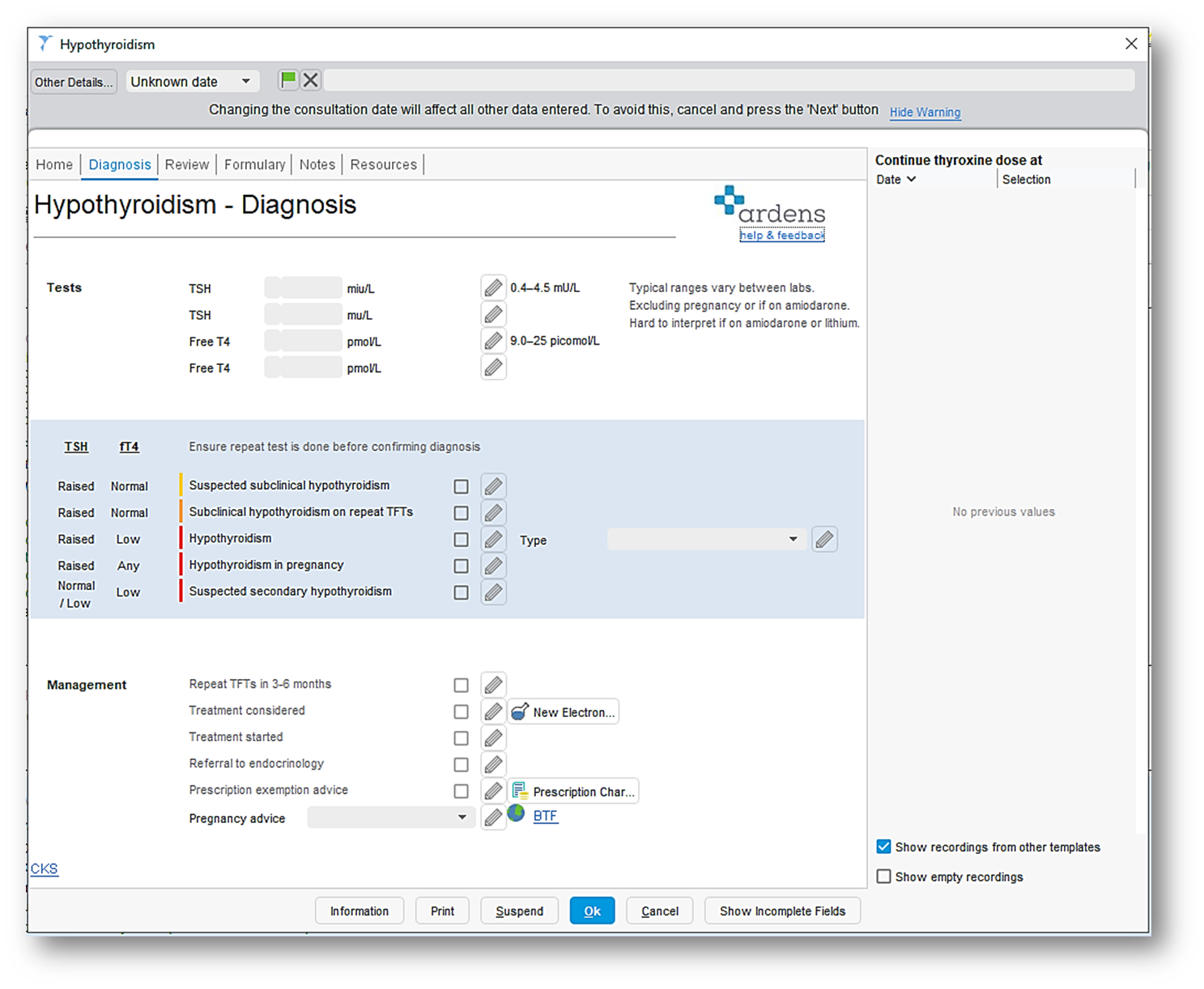The width and height of the screenshot is (1204, 989).
Task: Open the Formulary tab
Action: pyautogui.click(x=255, y=164)
